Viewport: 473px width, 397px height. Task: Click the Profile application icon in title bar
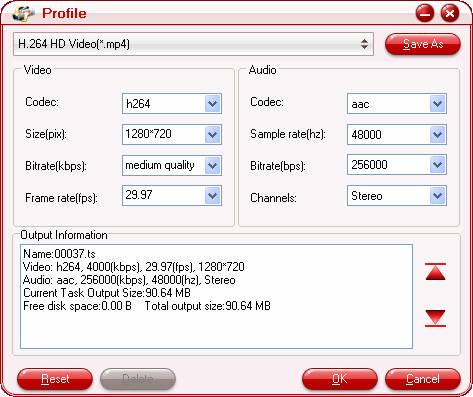pos(23,13)
